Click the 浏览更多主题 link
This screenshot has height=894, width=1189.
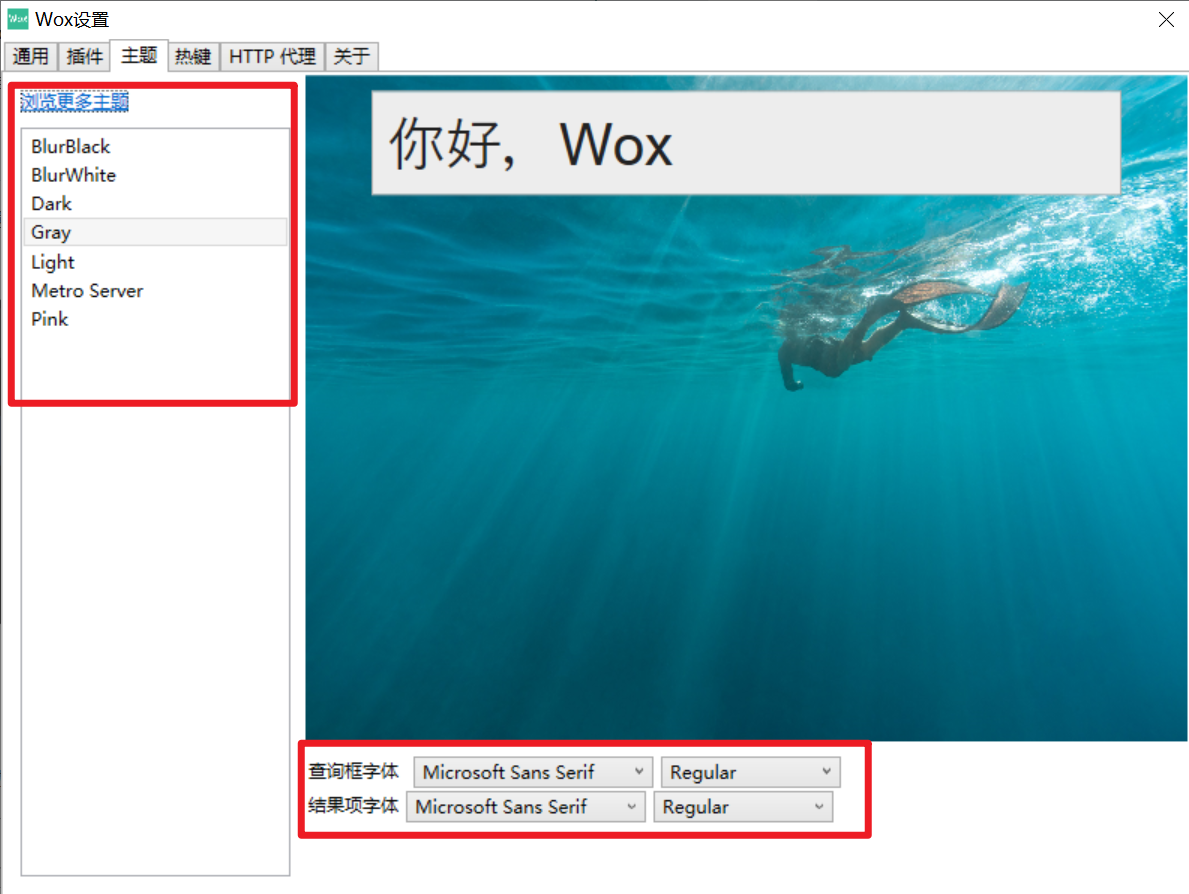tap(73, 101)
